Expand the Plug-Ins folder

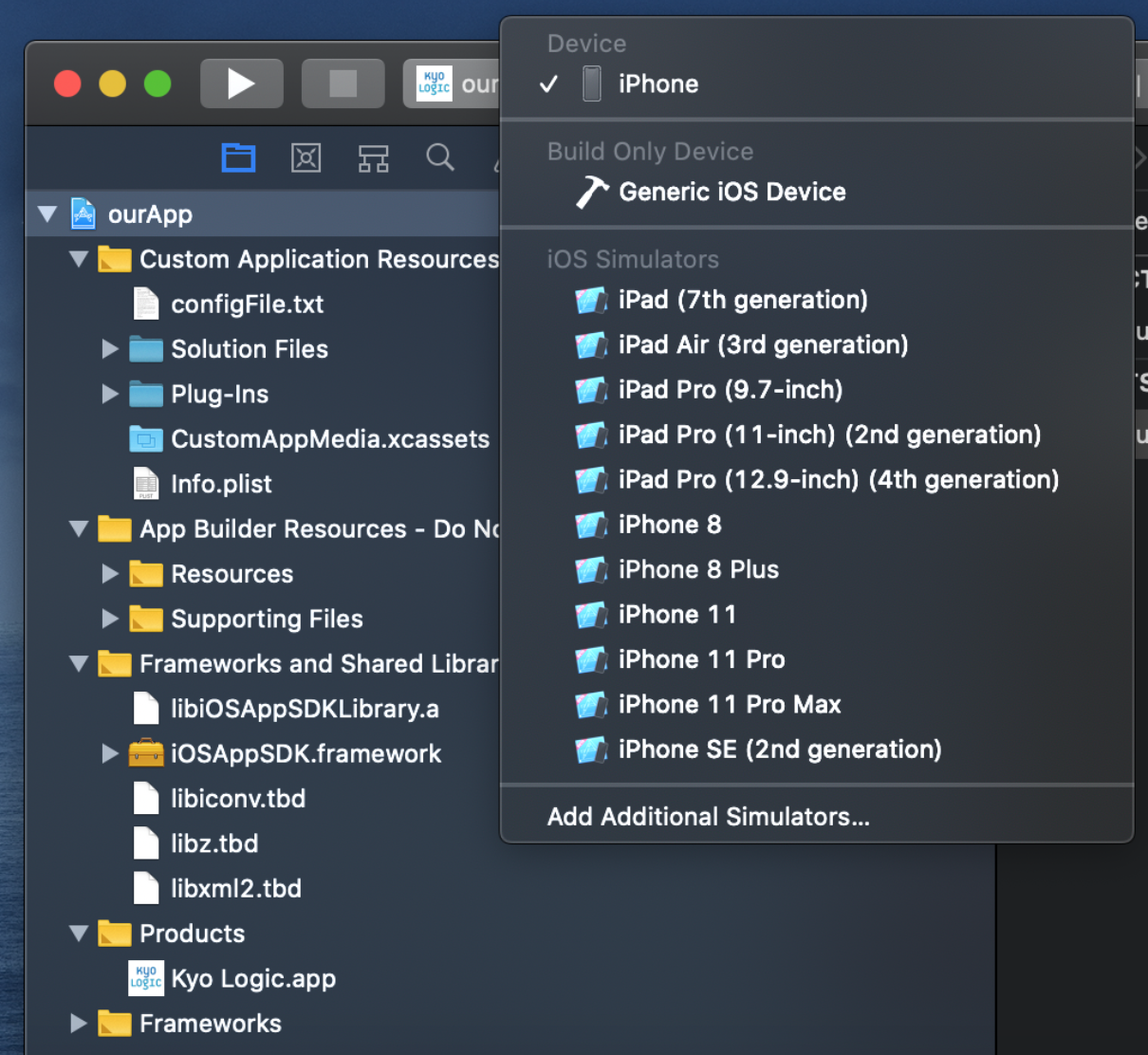pos(110,394)
